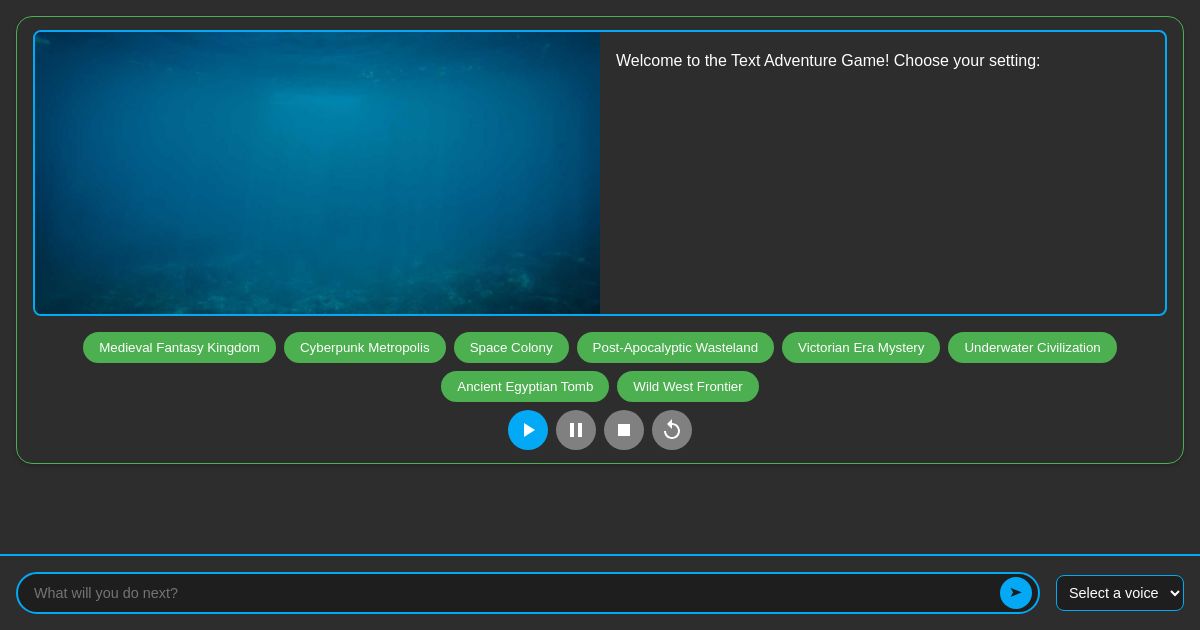Explore the Ancient Egyptian Tomb setting
1200x630 pixels.
click(x=525, y=386)
